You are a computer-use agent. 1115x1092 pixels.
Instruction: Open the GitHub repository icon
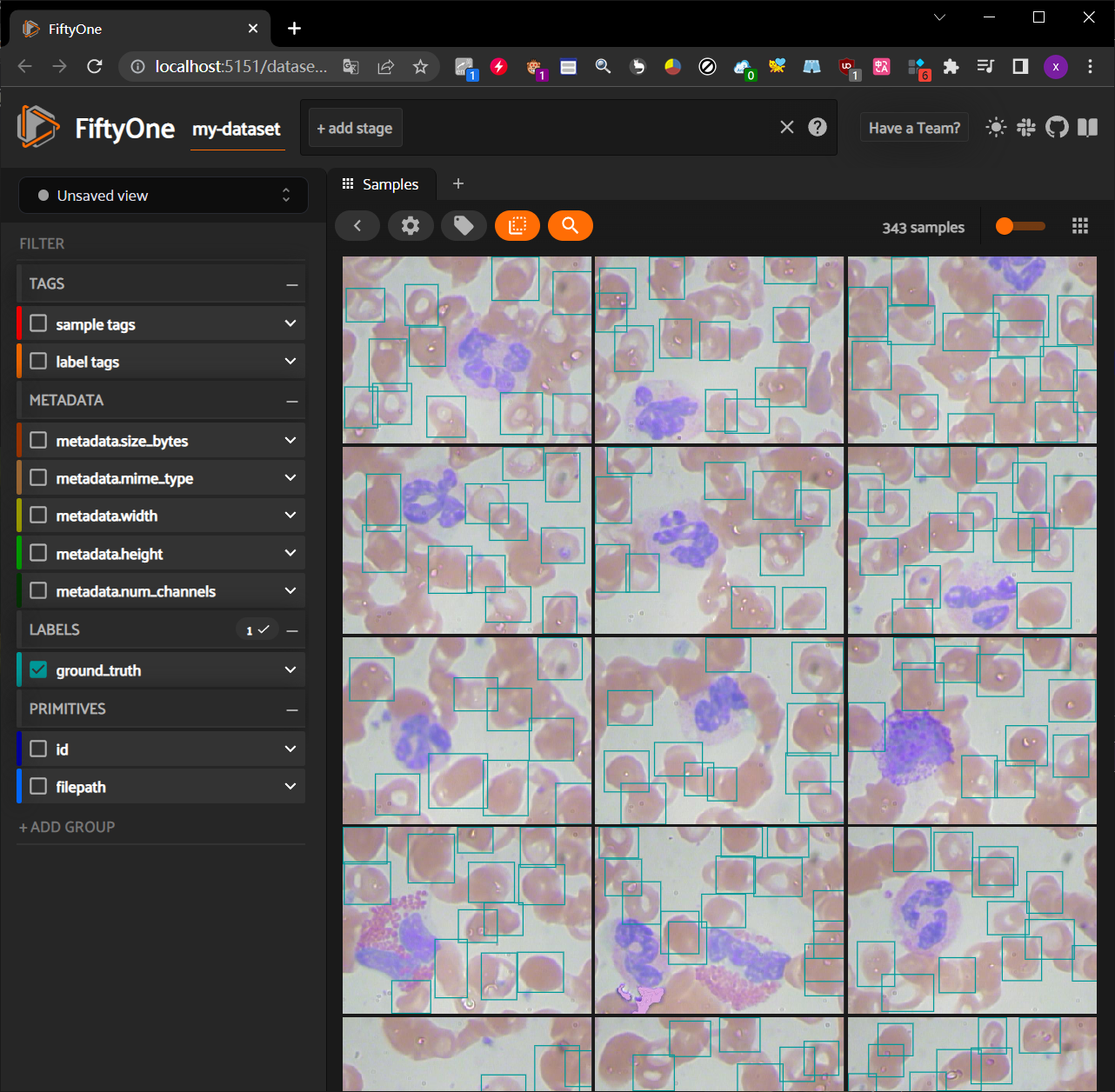click(1057, 128)
